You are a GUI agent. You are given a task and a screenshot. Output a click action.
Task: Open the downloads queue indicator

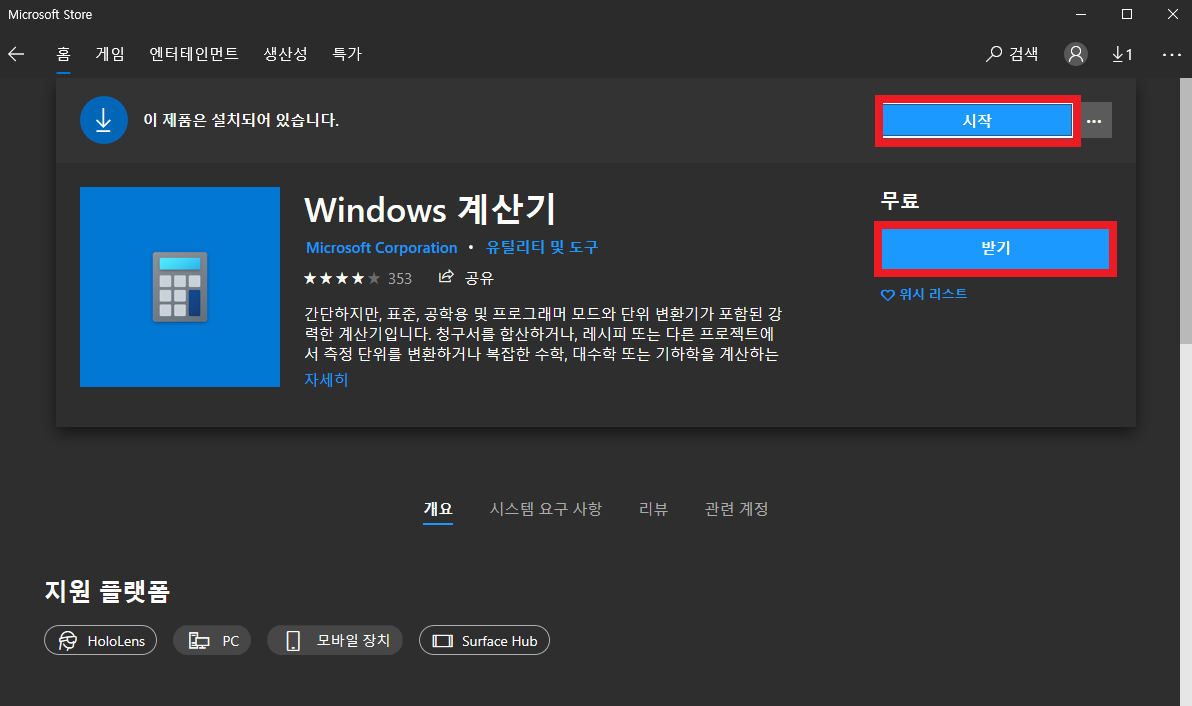click(1122, 54)
